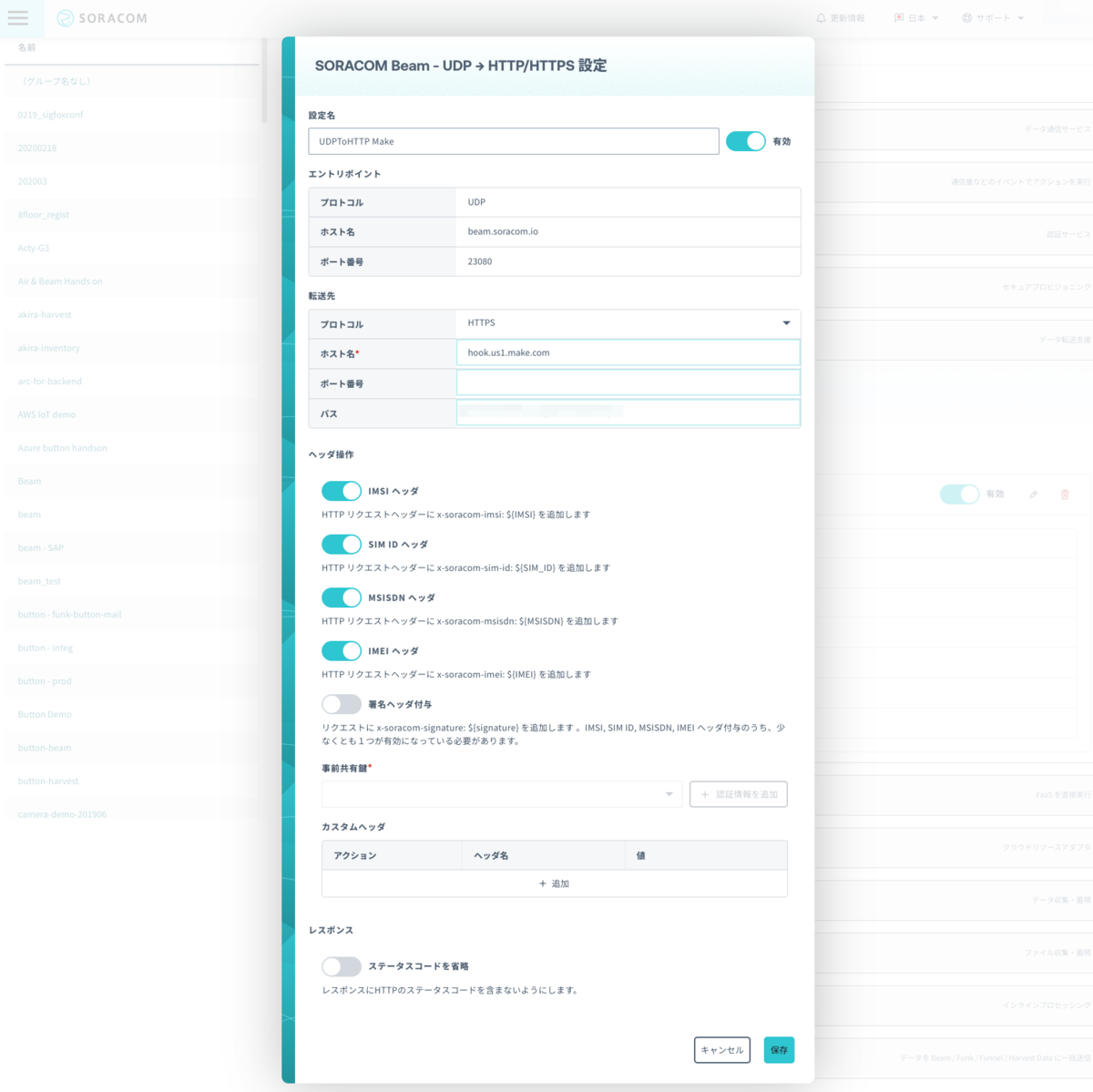Click the empty ポート番号 input field

(628, 383)
